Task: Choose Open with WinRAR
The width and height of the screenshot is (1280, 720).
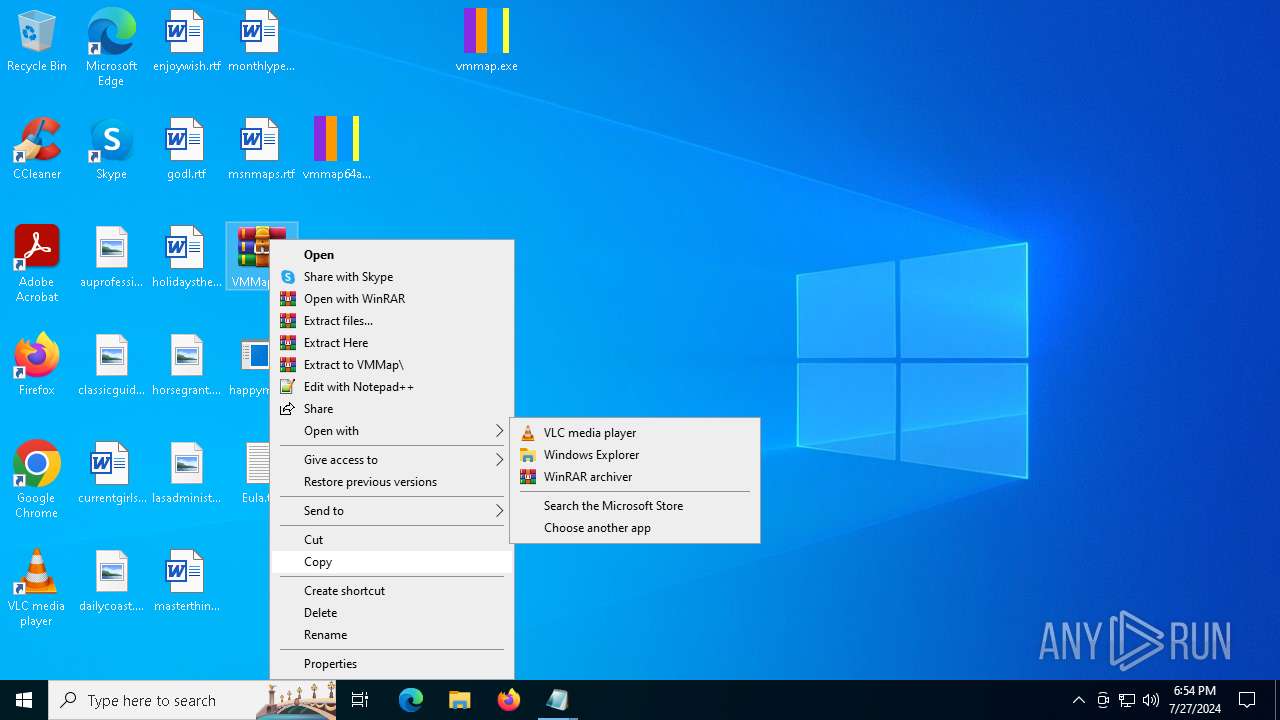Action: tap(392, 299)
